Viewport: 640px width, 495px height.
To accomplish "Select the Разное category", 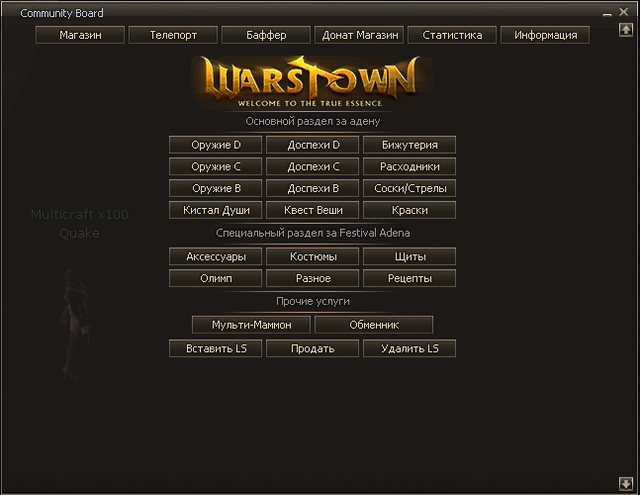I will pyautogui.click(x=313, y=278).
